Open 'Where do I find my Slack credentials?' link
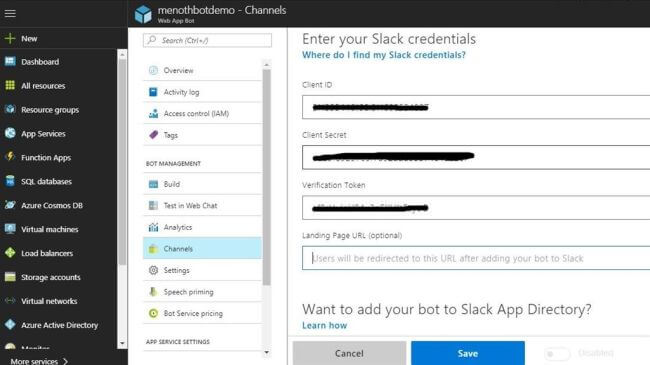 pos(384,55)
